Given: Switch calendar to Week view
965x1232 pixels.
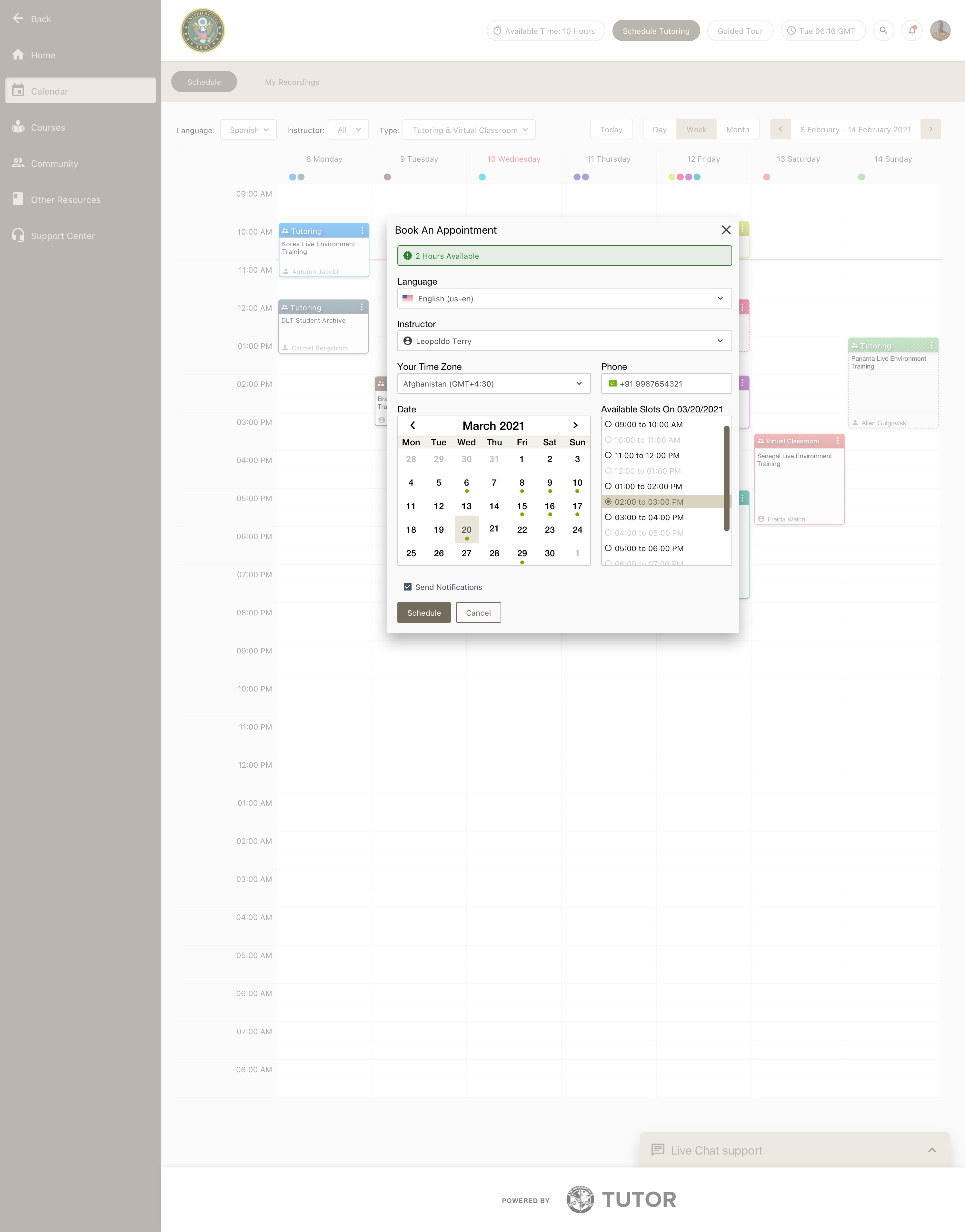Looking at the screenshot, I should [696, 129].
